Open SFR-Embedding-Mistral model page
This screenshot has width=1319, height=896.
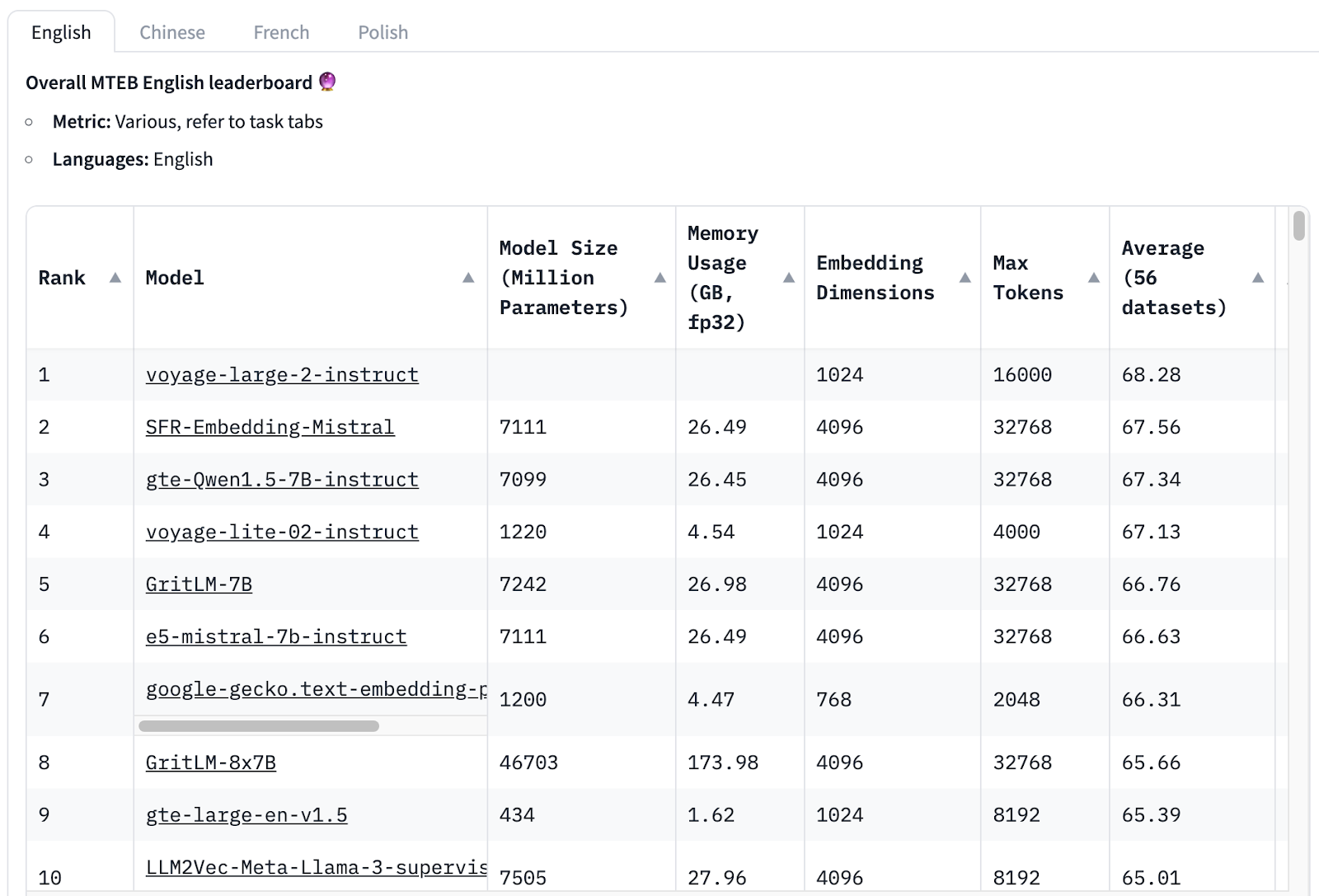tap(270, 427)
